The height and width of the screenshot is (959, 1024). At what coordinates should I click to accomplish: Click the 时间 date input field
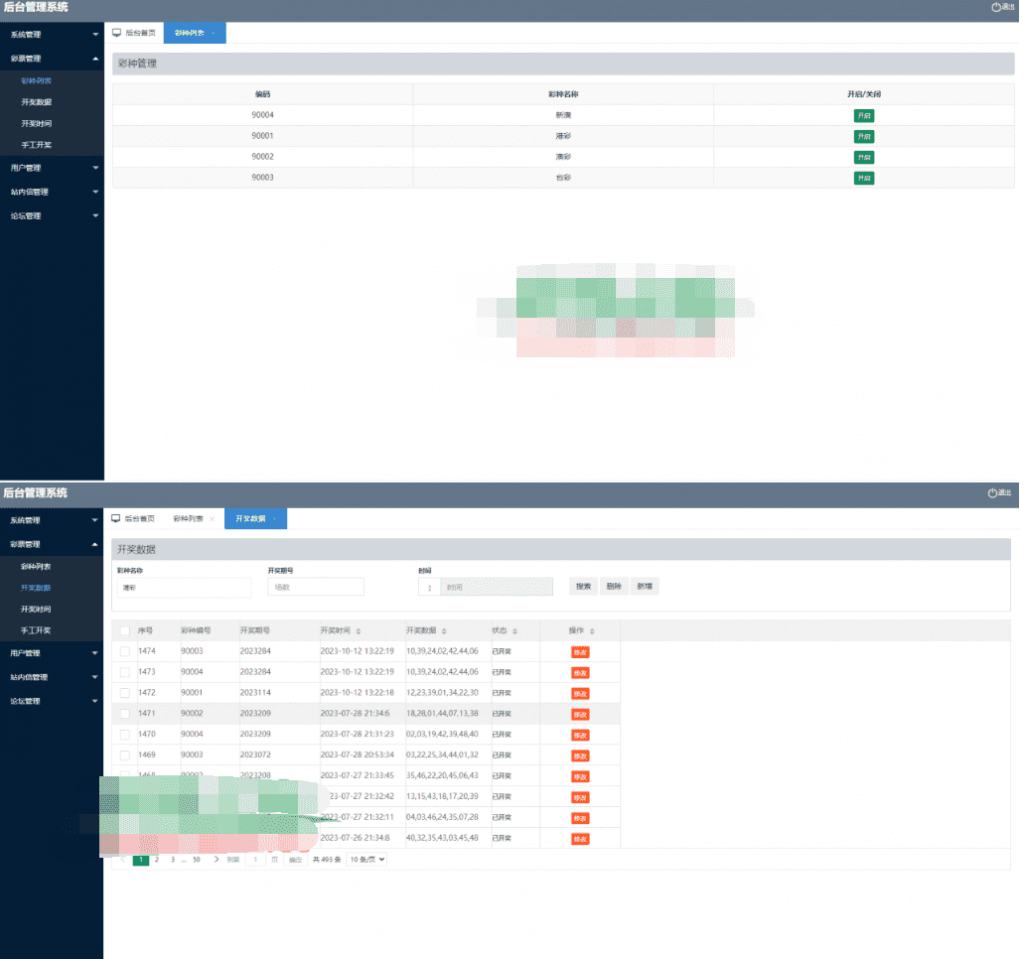[496, 587]
